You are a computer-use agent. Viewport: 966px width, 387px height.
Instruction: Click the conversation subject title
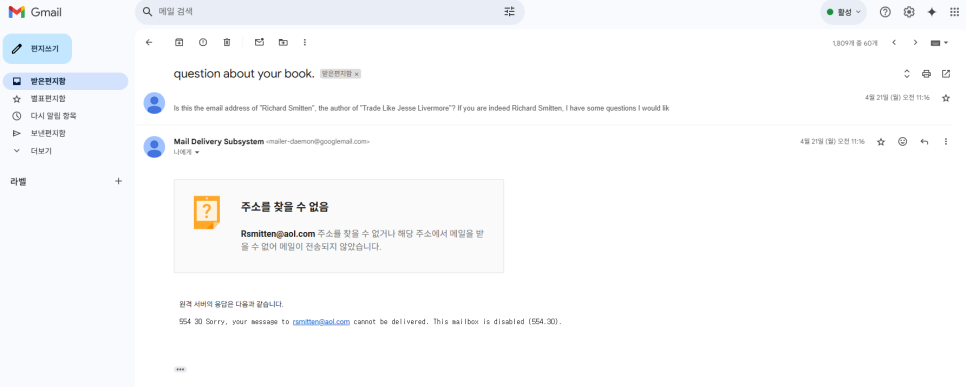244,73
